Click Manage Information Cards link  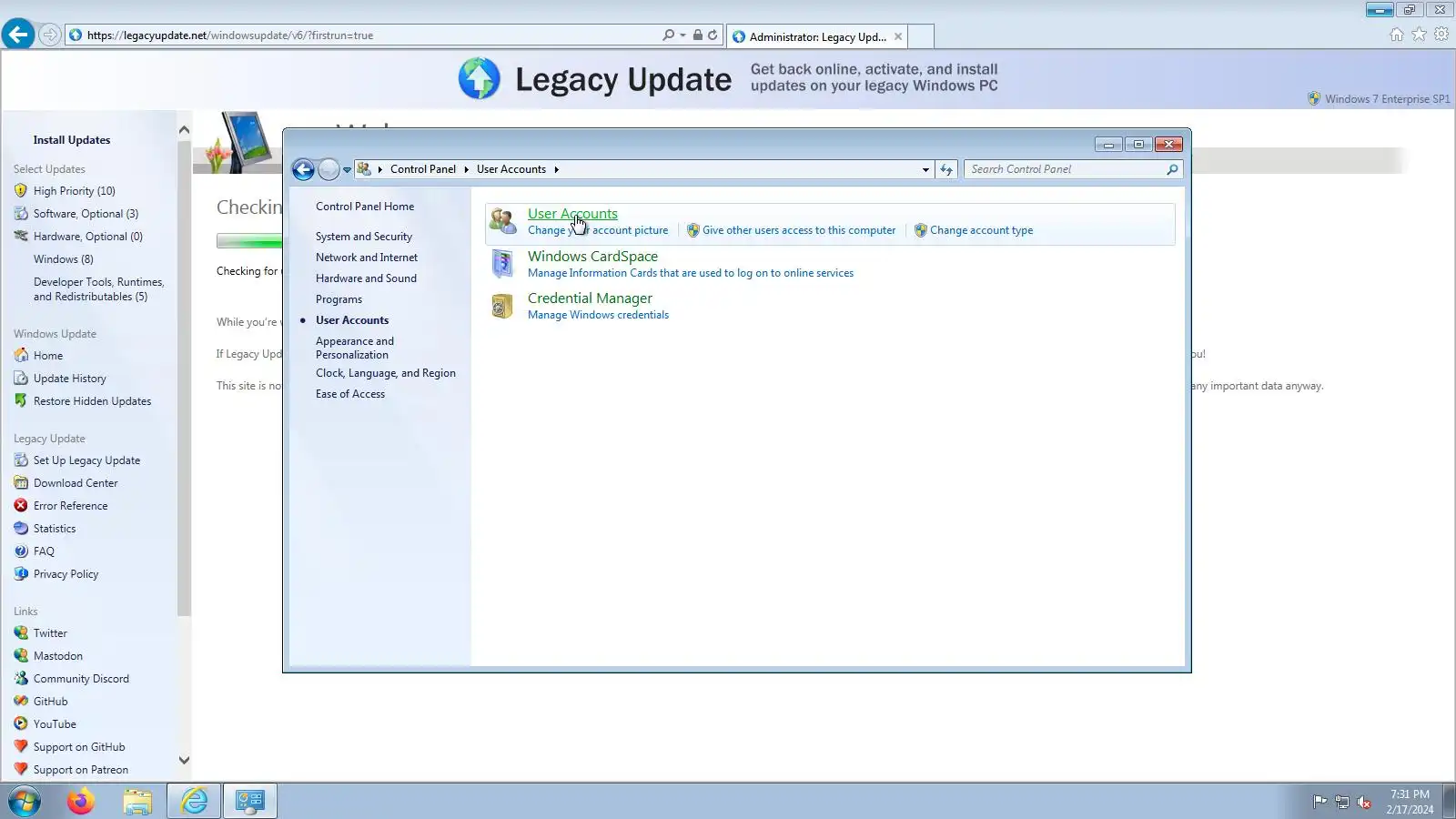[691, 273]
